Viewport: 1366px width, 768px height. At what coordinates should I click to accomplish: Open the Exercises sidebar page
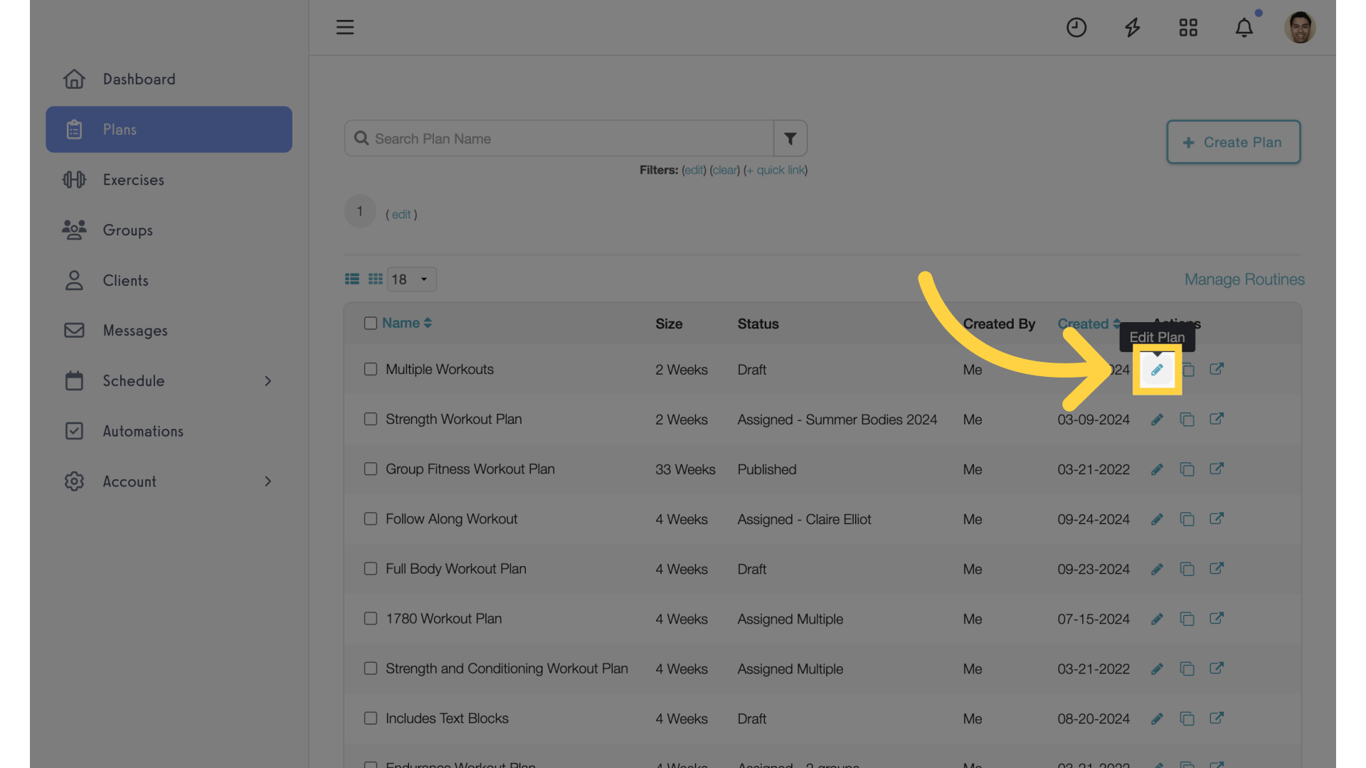coord(133,179)
